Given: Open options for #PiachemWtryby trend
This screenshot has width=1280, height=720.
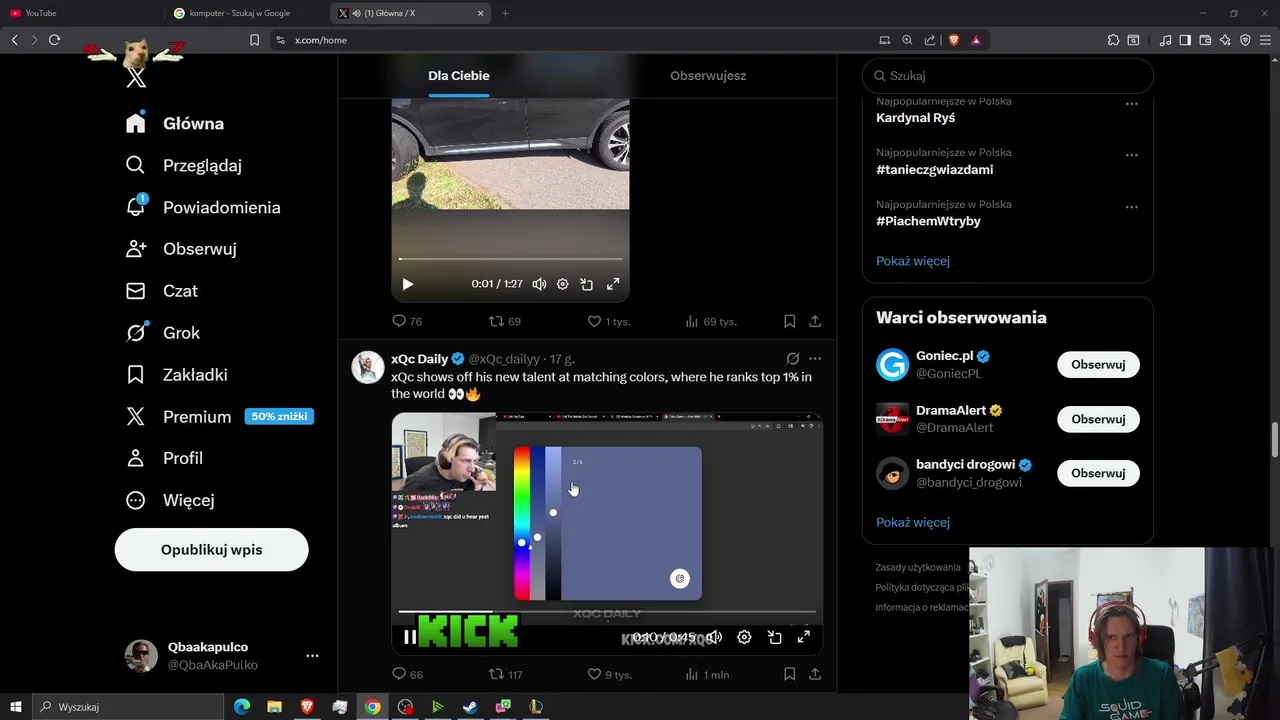Looking at the screenshot, I should [x=1131, y=207].
